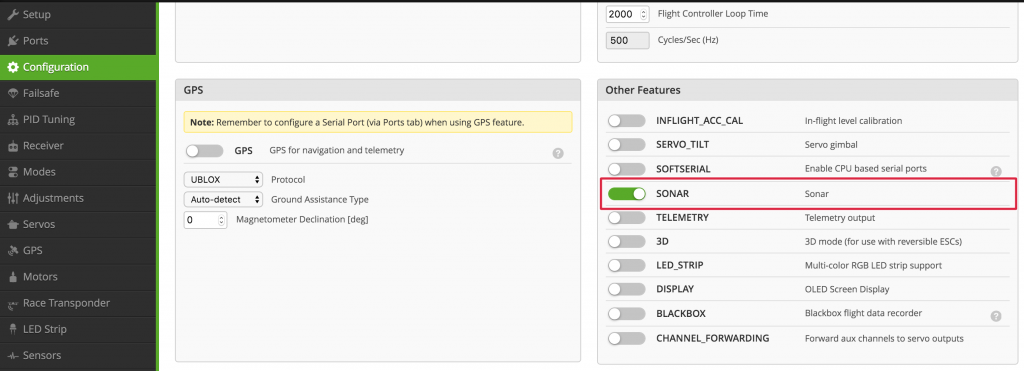Open the Setup tab
The height and width of the screenshot is (371, 1024).
[78, 14]
